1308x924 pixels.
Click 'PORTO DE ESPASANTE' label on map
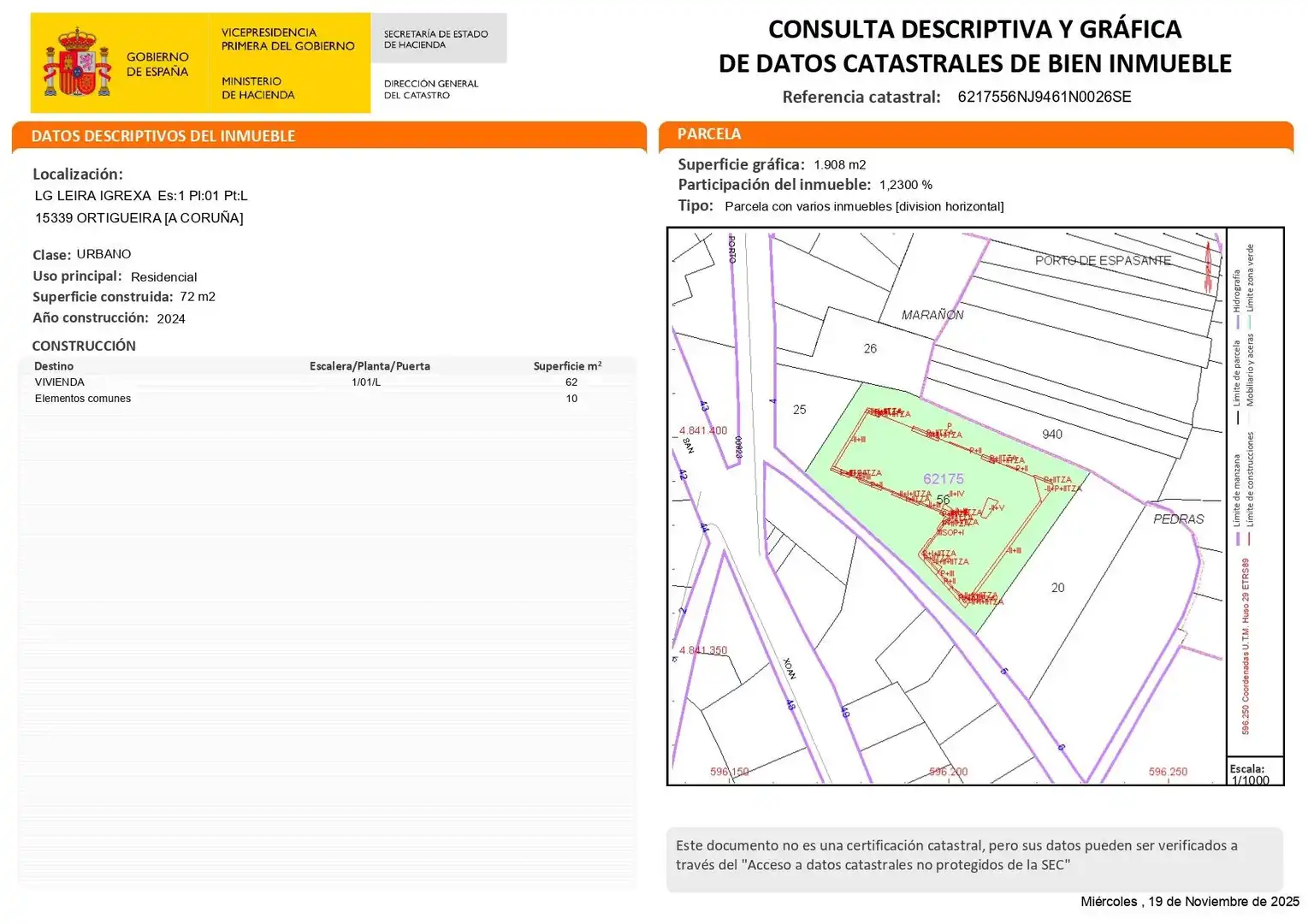click(1103, 260)
